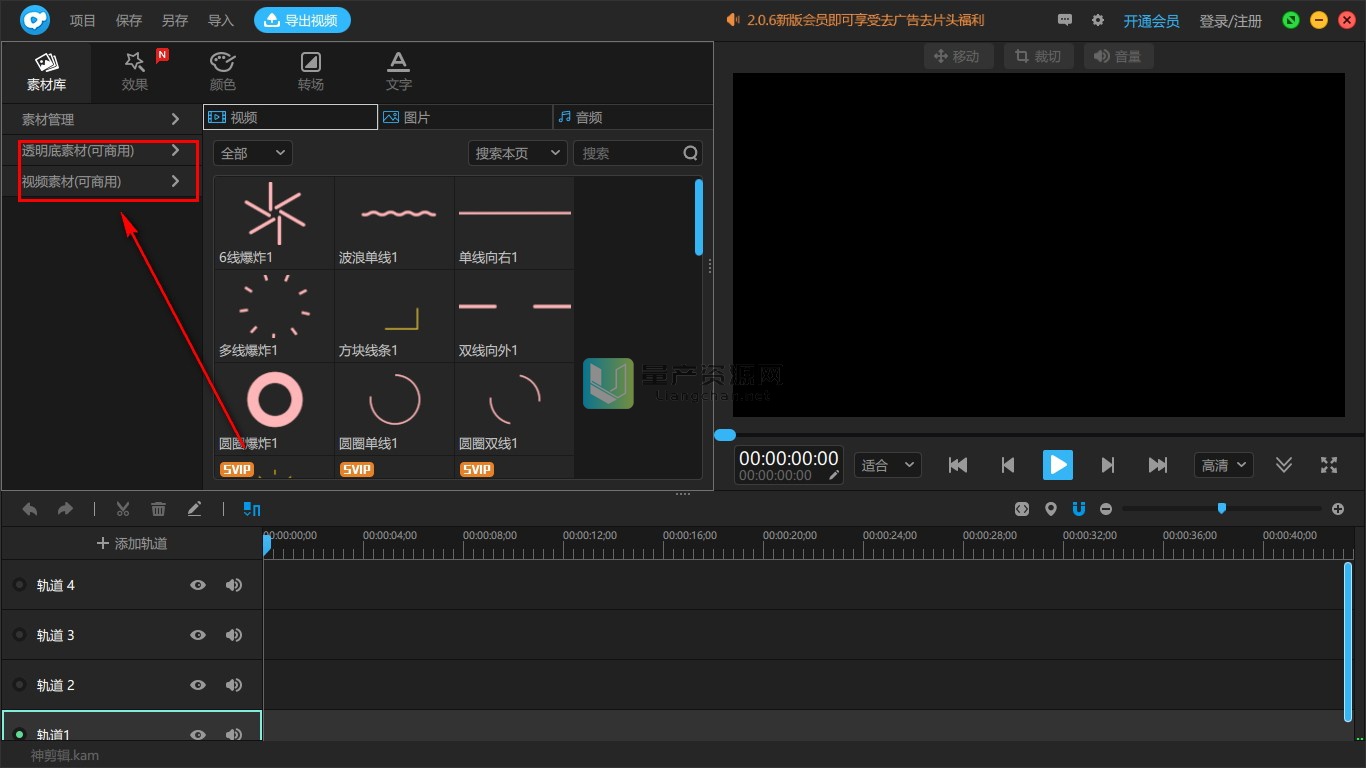The image size is (1366, 768).
Task: Switch to the 转场 transitions tab
Action: pyautogui.click(x=311, y=72)
